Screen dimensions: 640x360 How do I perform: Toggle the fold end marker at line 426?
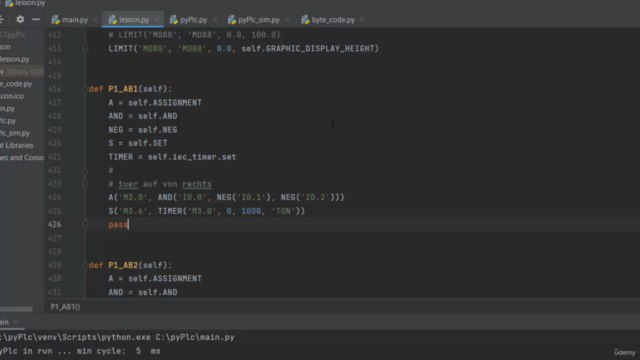(85, 224)
